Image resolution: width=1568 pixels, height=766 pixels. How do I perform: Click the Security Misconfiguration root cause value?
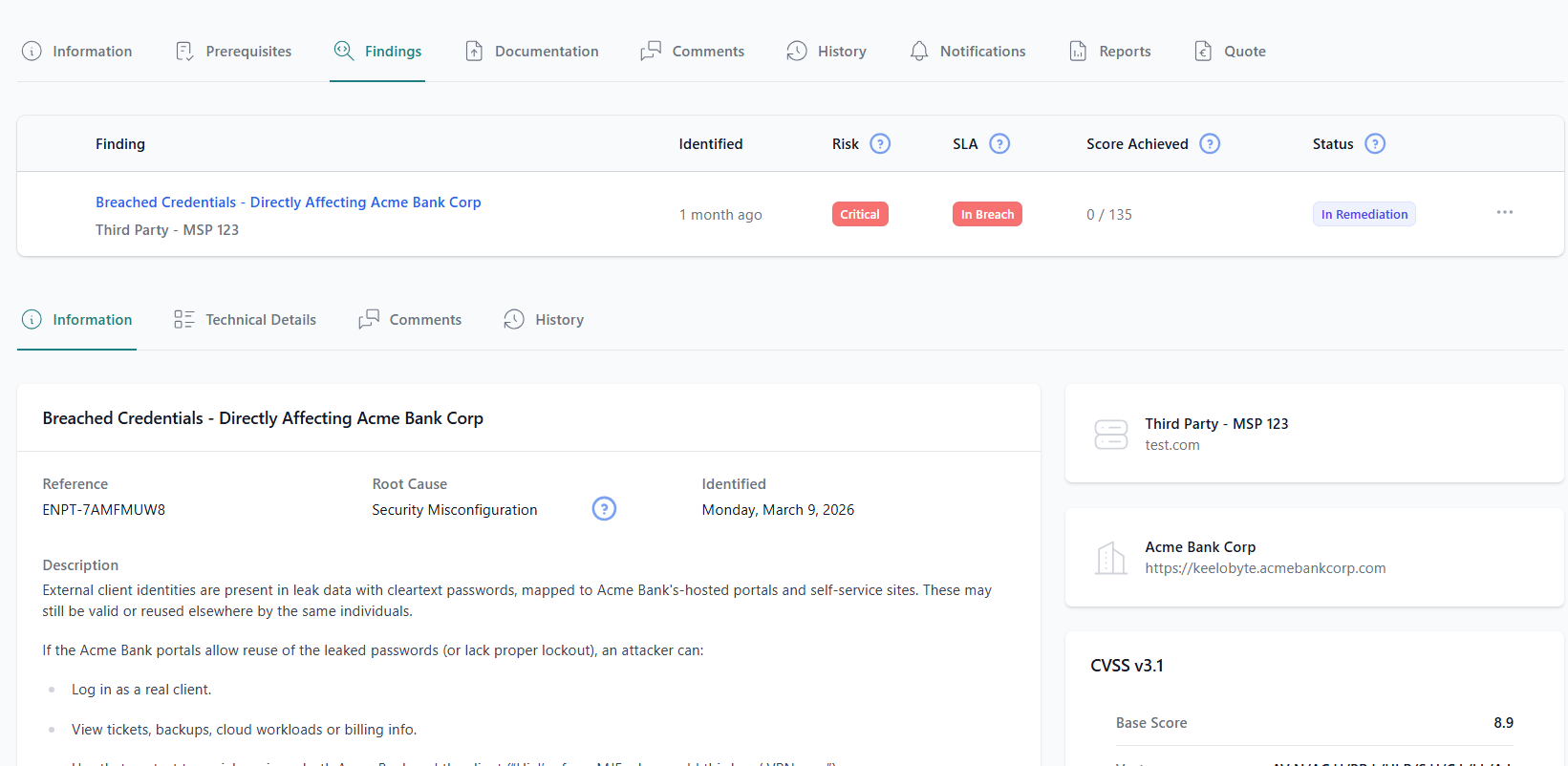coord(455,510)
